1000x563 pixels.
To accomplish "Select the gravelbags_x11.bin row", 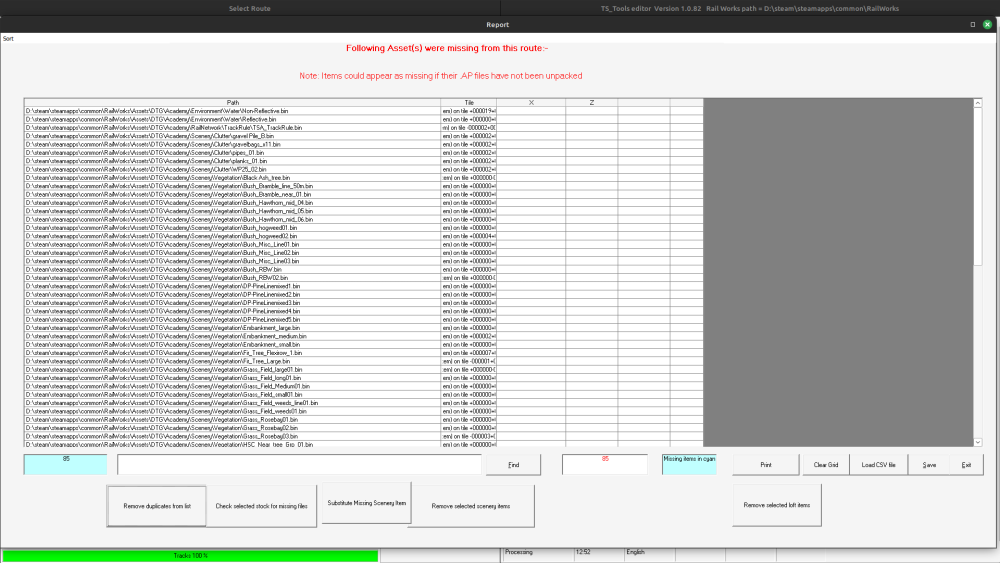I will click(x=364, y=144).
